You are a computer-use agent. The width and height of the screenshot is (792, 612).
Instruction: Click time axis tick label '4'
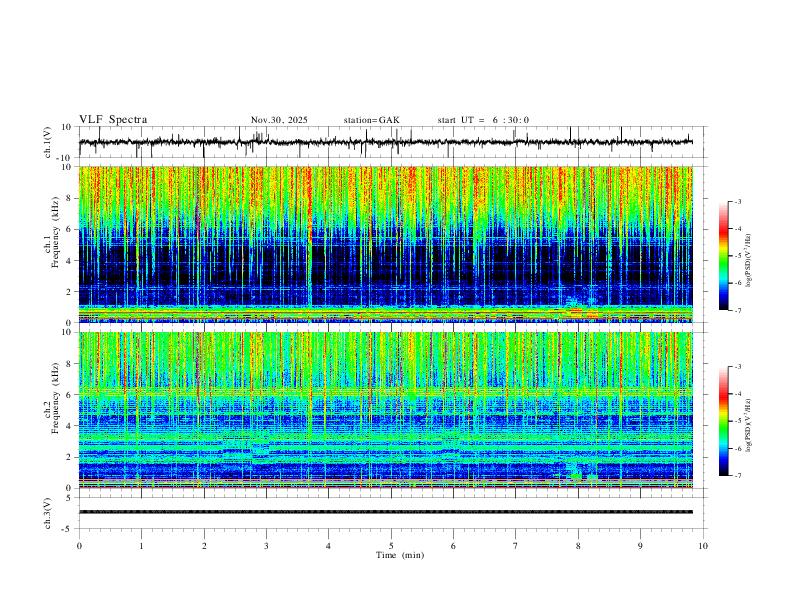click(329, 546)
